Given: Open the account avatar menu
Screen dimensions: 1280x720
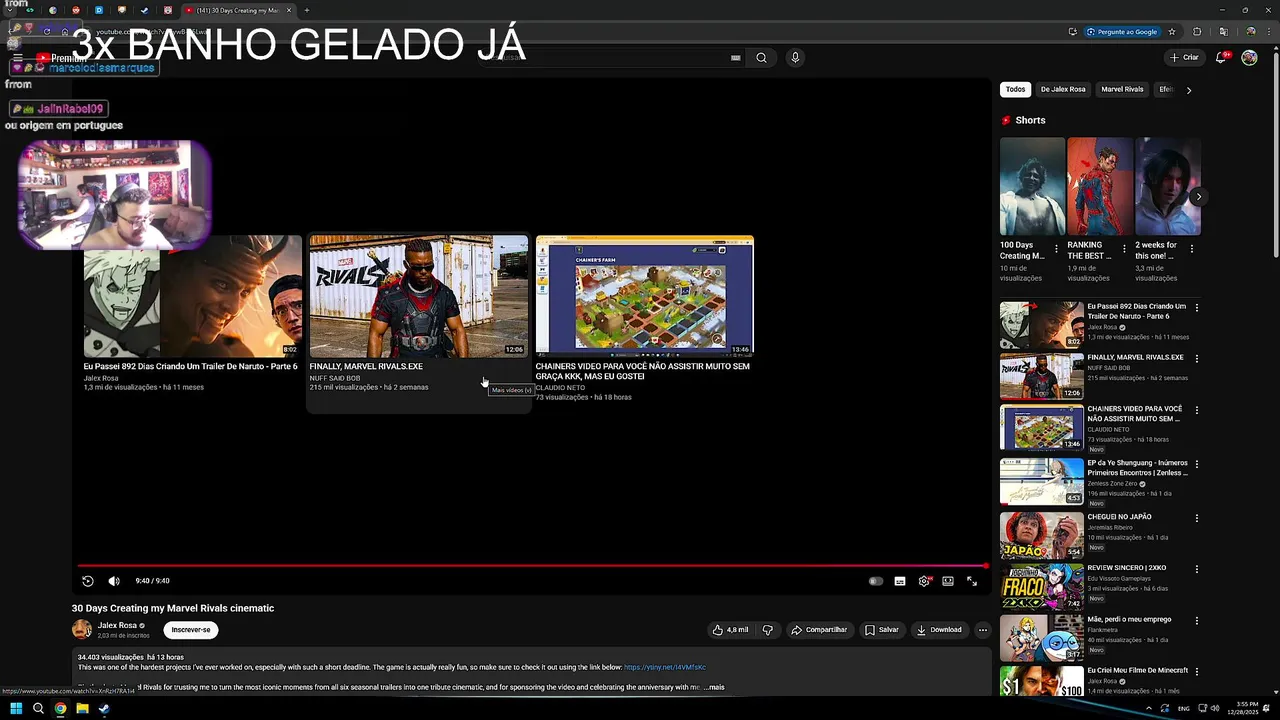Looking at the screenshot, I should (x=1249, y=57).
